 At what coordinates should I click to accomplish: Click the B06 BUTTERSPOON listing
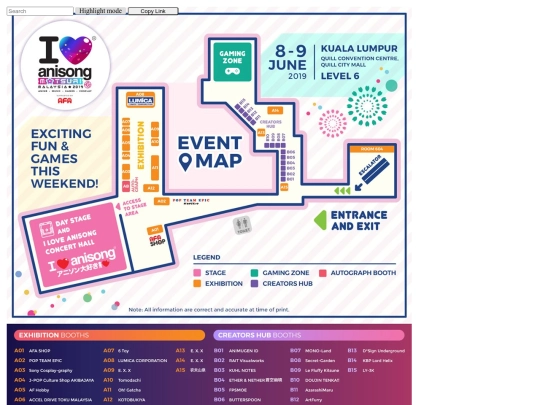click(238, 400)
